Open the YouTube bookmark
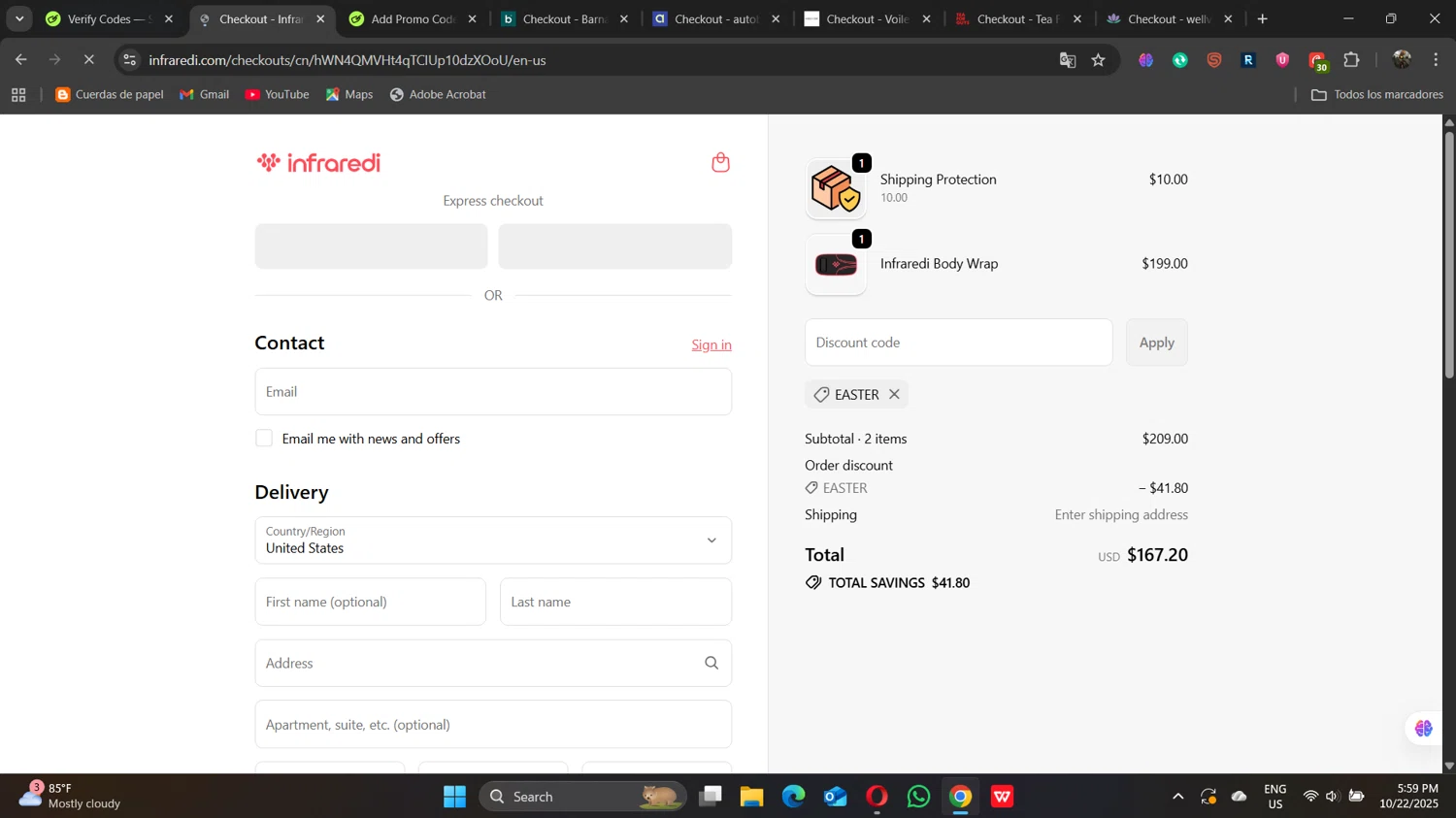 click(278, 94)
